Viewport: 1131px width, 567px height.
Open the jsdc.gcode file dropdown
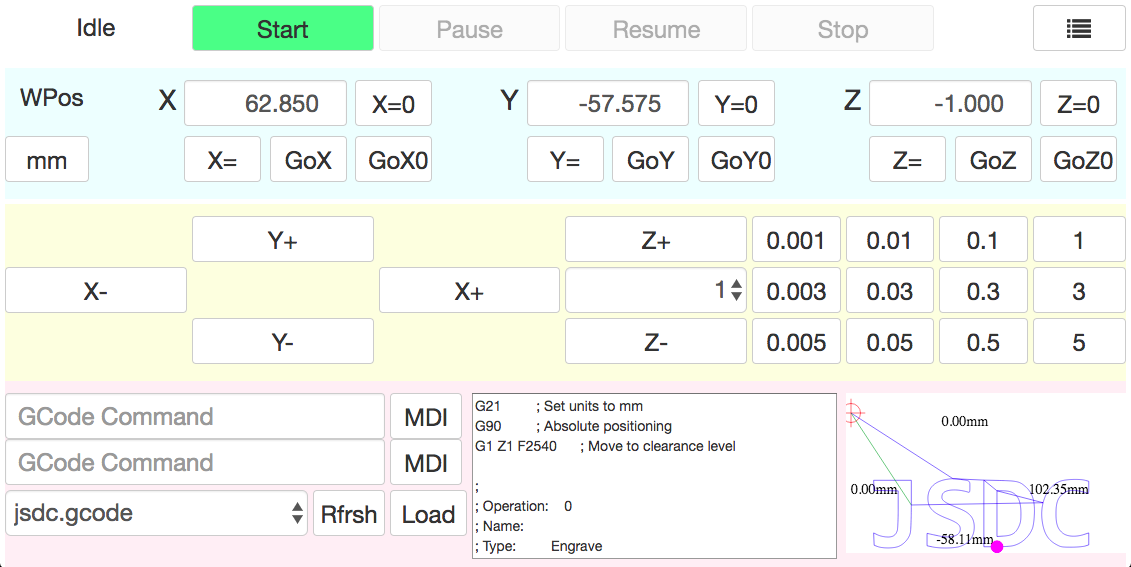point(157,514)
